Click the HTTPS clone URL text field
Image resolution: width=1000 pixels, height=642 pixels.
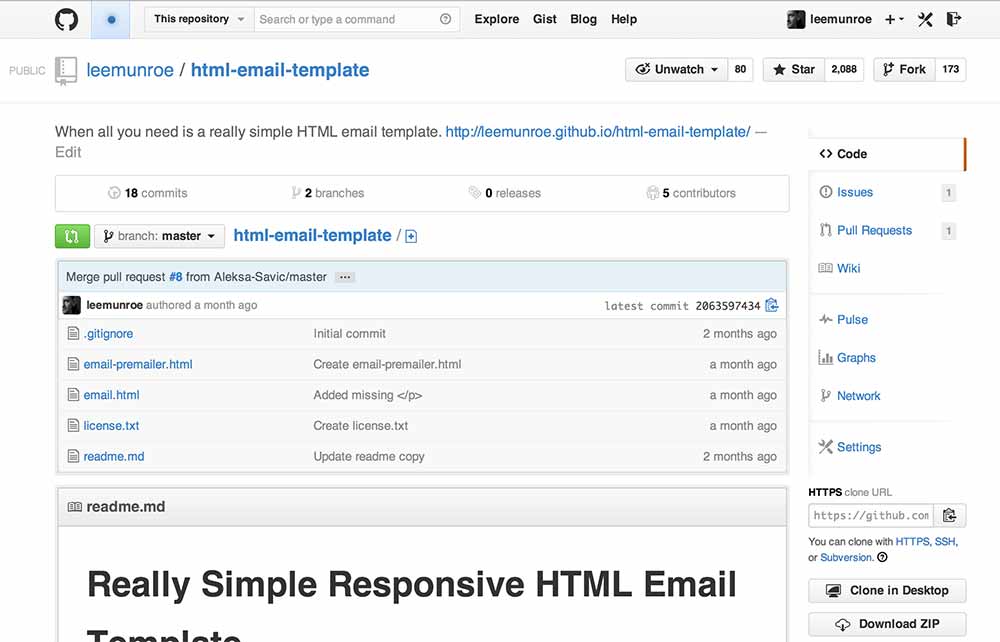pyautogui.click(x=871, y=515)
